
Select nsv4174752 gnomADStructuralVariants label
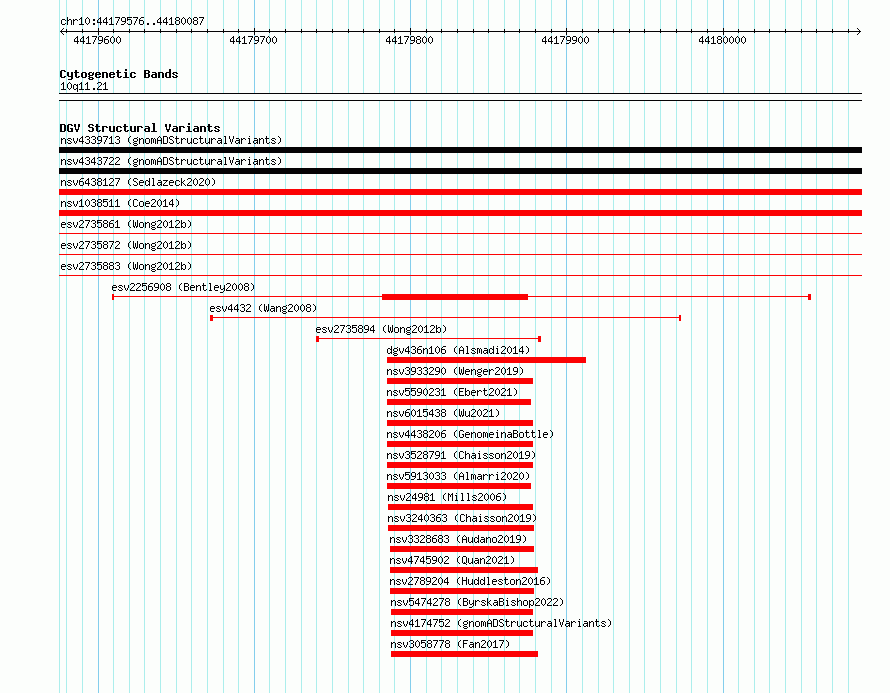501,623
